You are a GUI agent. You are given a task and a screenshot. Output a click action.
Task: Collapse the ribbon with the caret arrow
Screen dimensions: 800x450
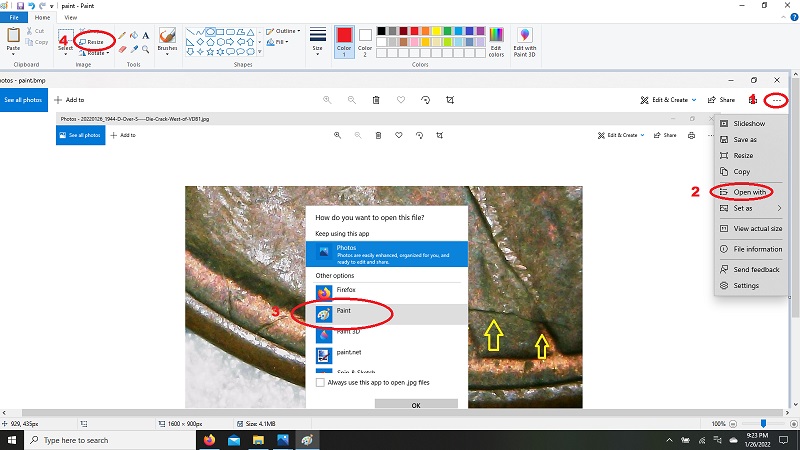tap(784, 17)
